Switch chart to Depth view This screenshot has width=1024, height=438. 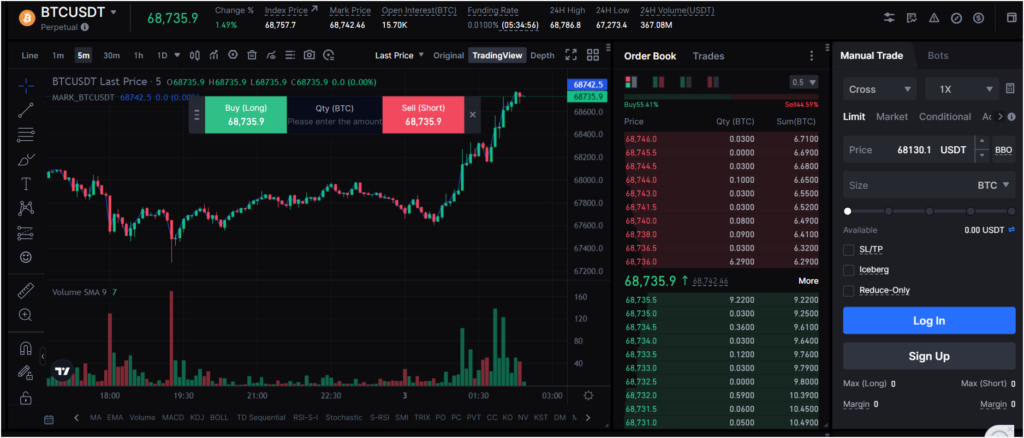point(542,55)
